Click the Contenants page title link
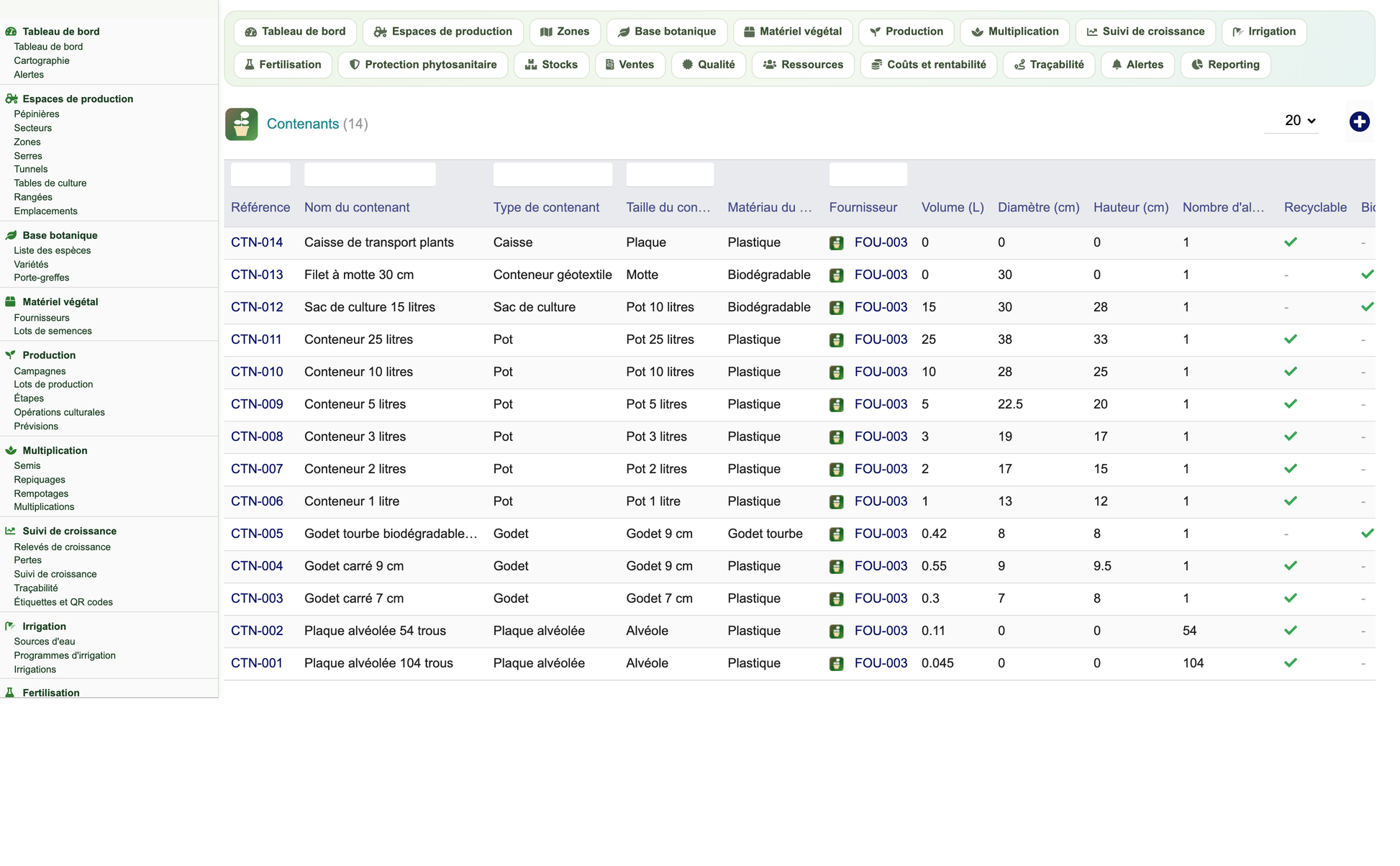 pyautogui.click(x=303, y=124)
